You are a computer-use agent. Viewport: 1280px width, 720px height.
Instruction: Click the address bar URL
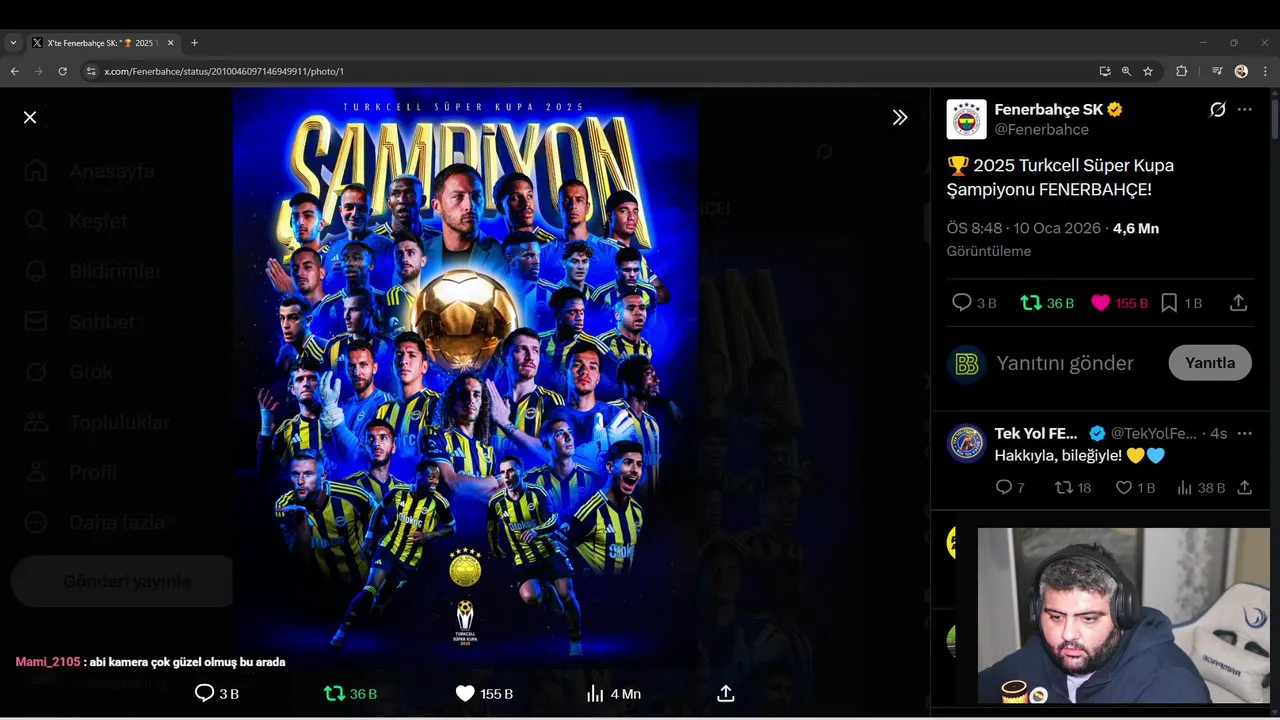tap(224, 71)
